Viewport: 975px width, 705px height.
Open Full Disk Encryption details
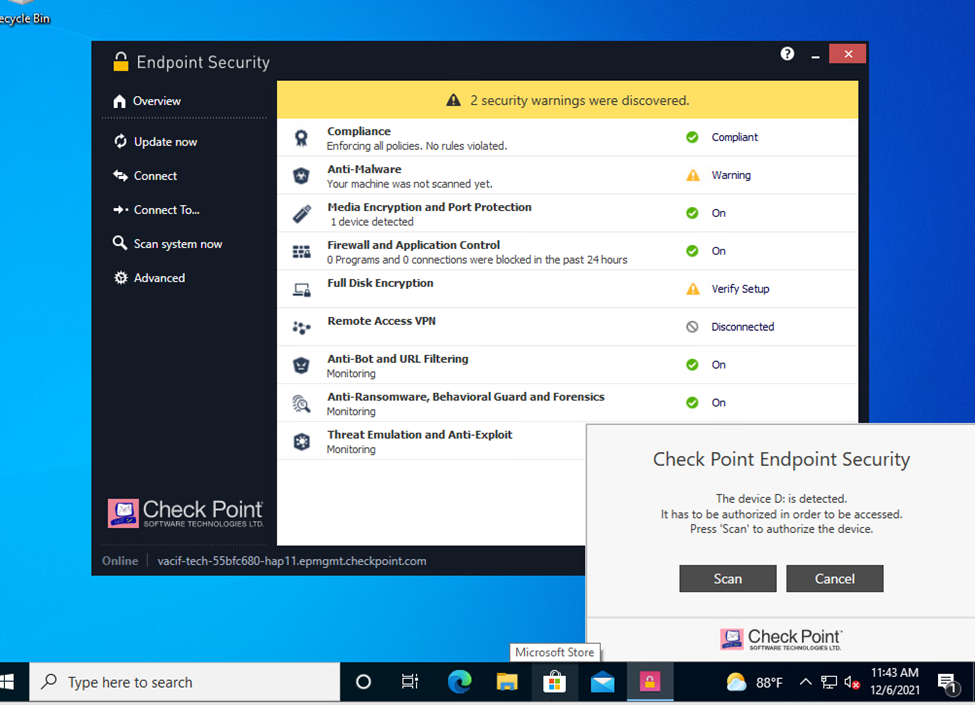[381, 283]
